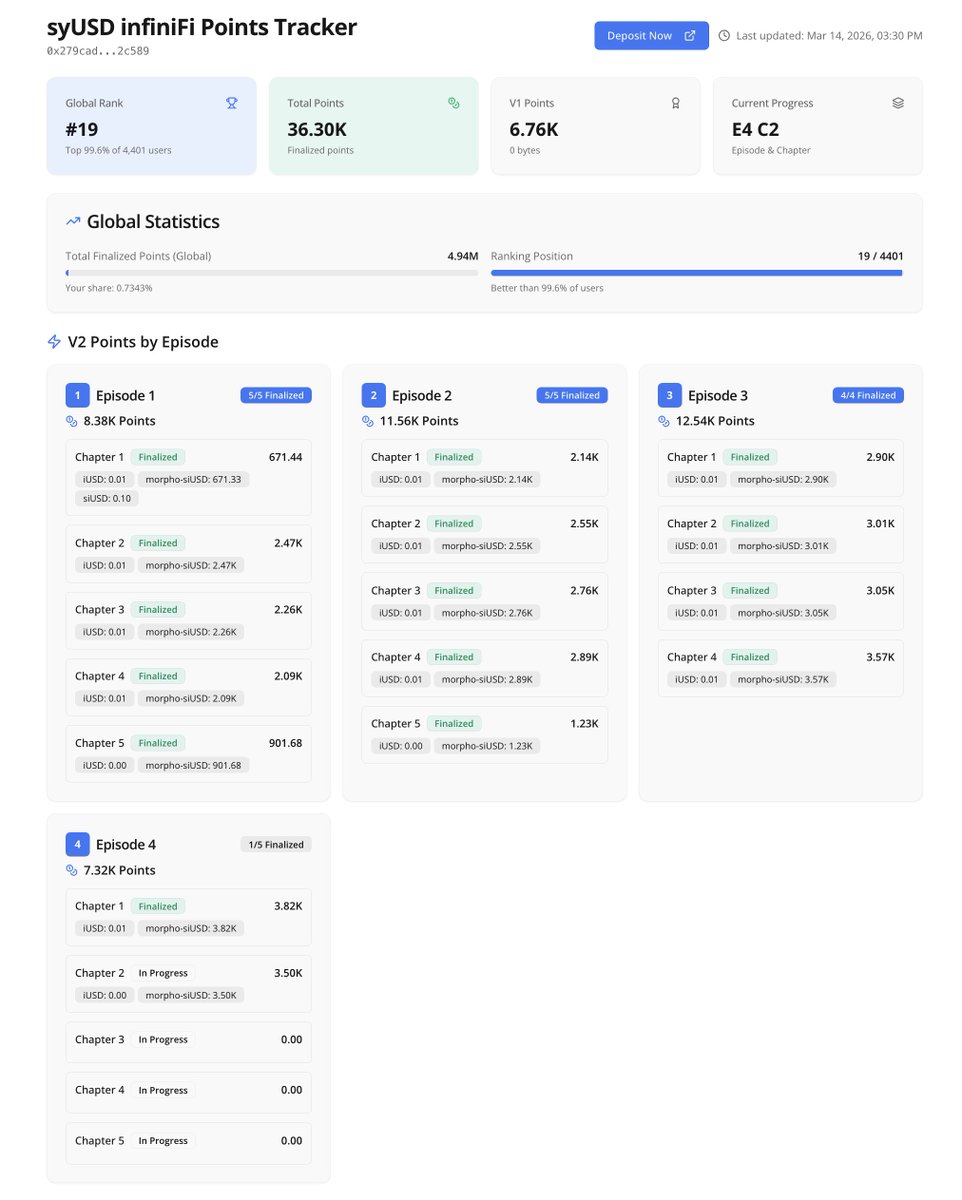The image size is (962, 1200).
Task: Click Finalized badge on Episode 4 Chapter 1
Action: pos(158,906)
